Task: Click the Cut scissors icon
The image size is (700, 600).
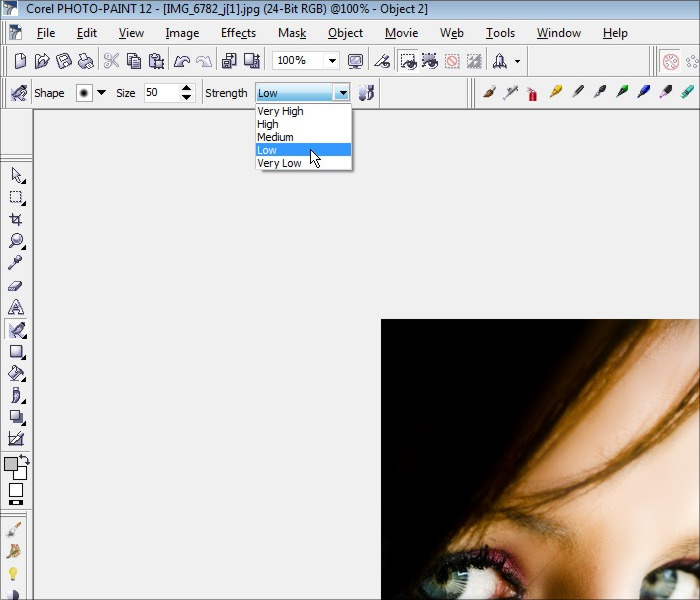Action: (111, 61)
